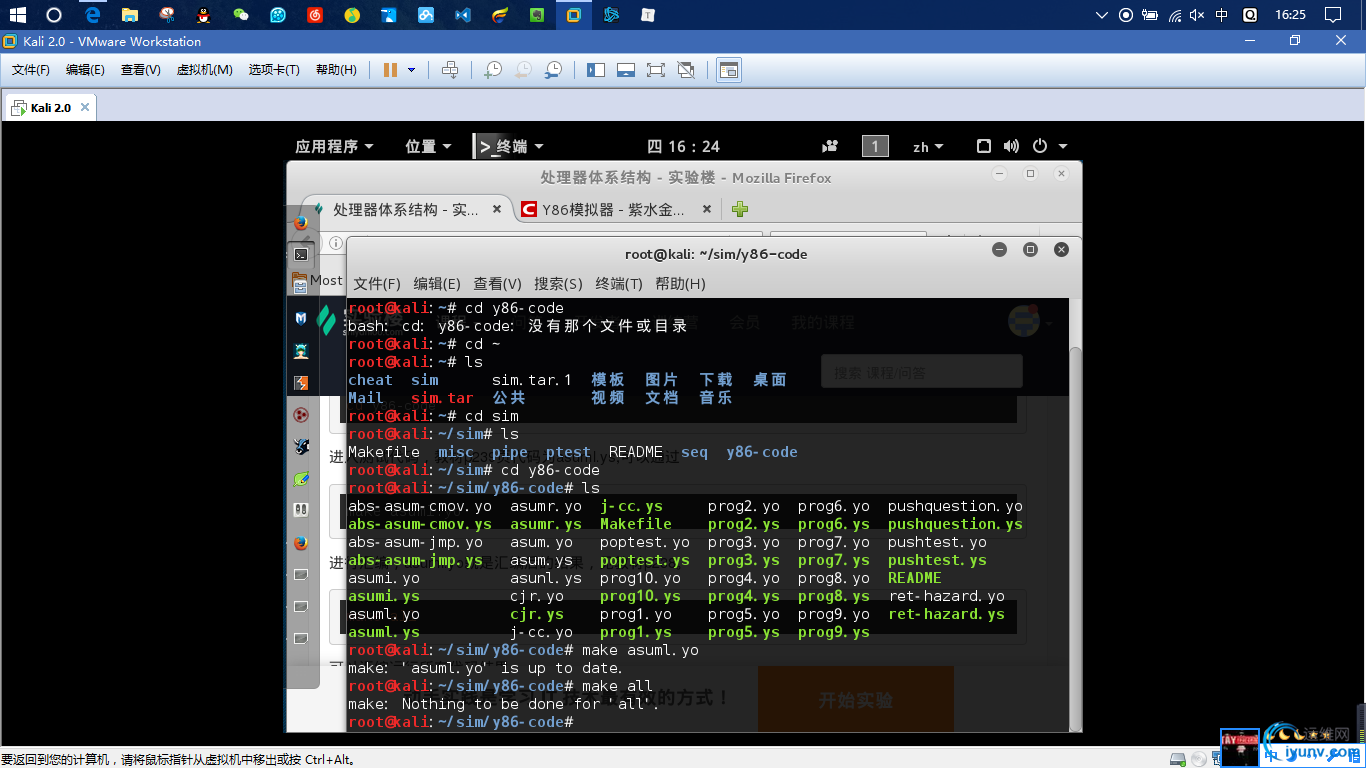Click the volume speaker icon in Kali top bar
The width and height of the screenshot is (1366, 768).
coord(1011,146)
